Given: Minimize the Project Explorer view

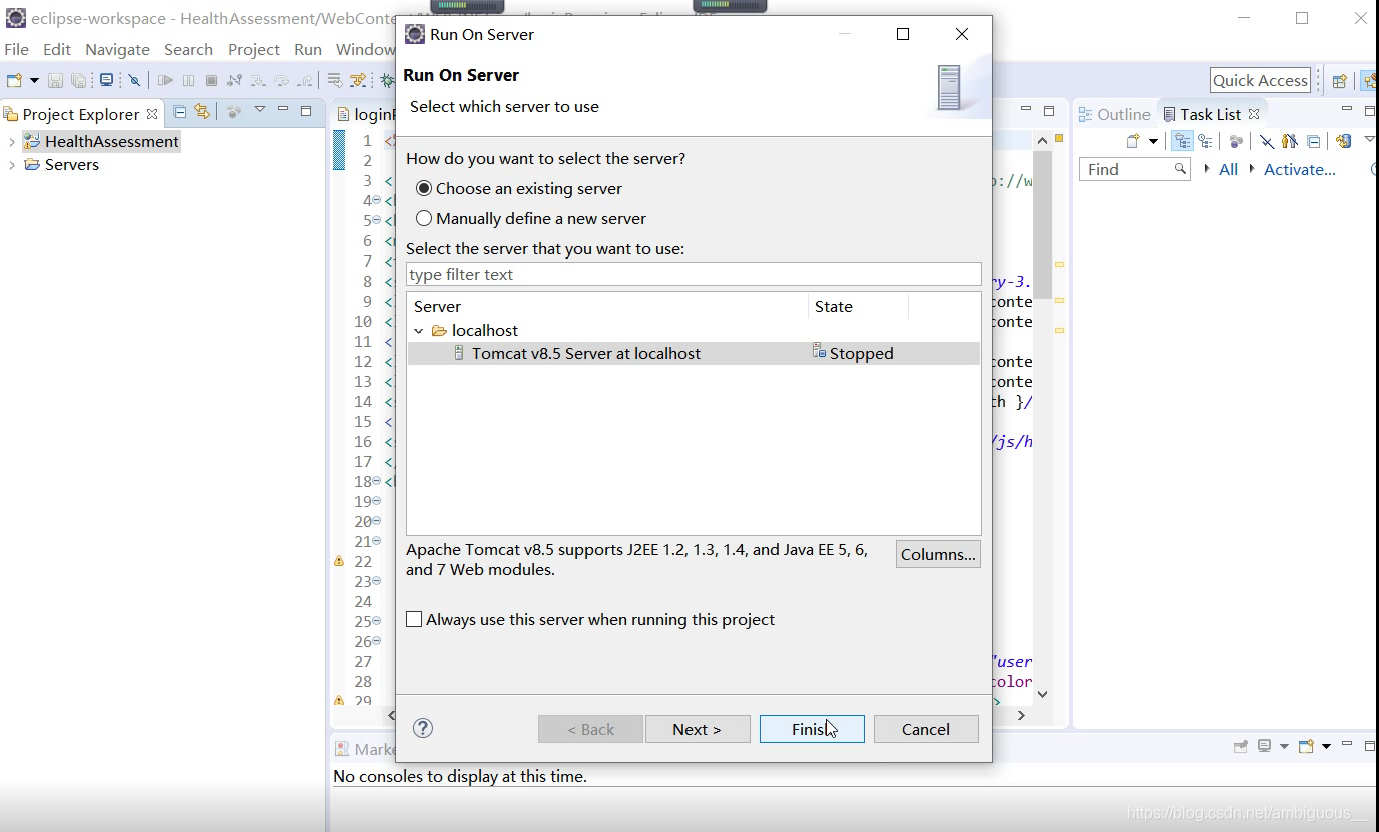Looking at the screenshot, I should coord(283,108).
